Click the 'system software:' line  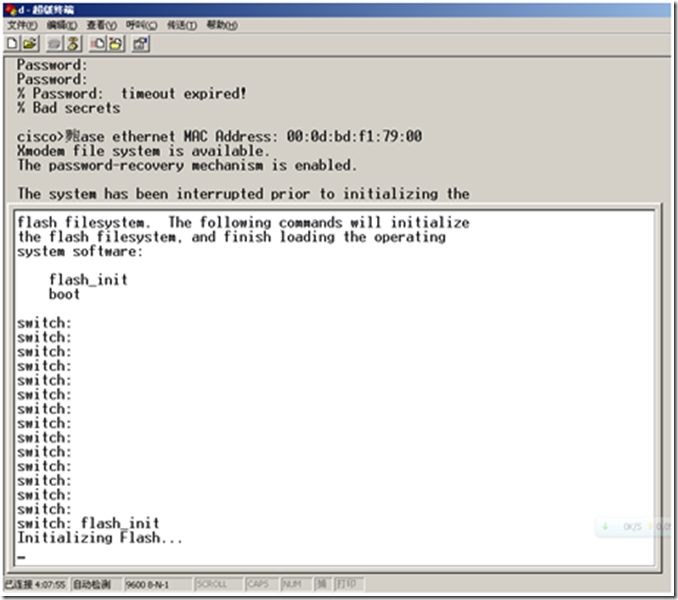coord(80,252)
